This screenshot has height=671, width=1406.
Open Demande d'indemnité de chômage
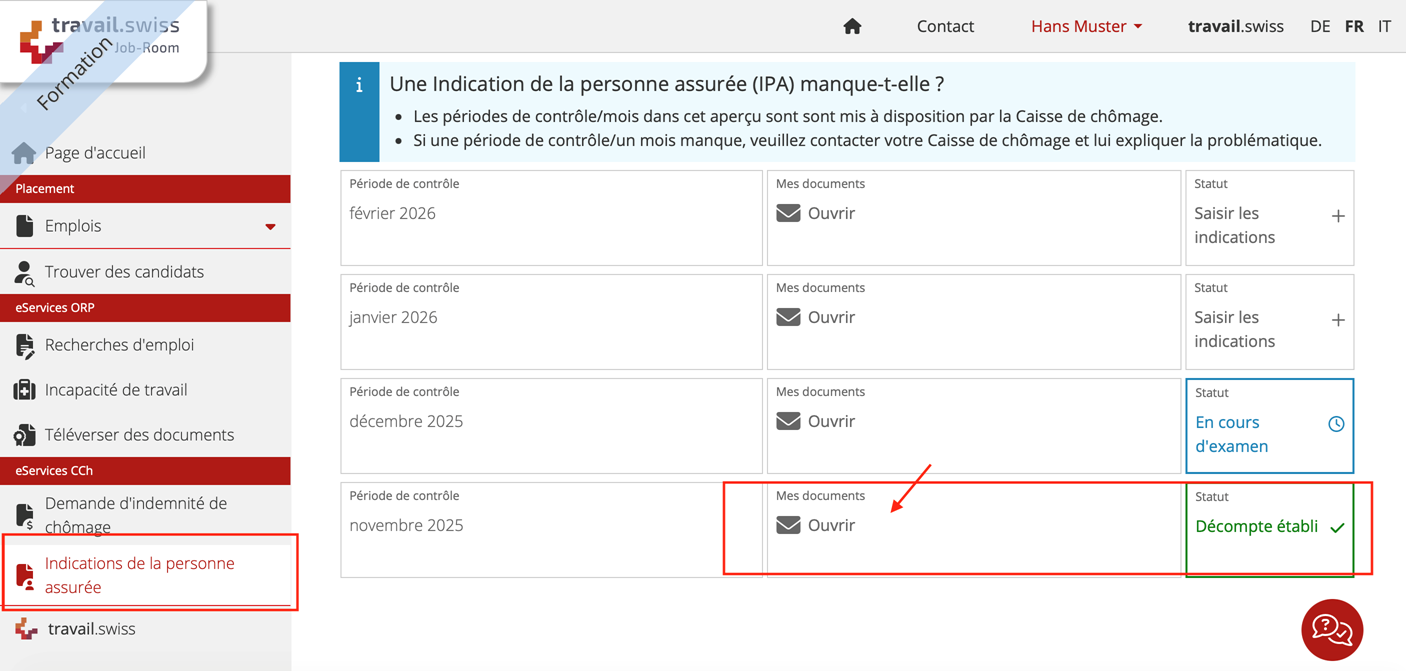coord(135,515)
